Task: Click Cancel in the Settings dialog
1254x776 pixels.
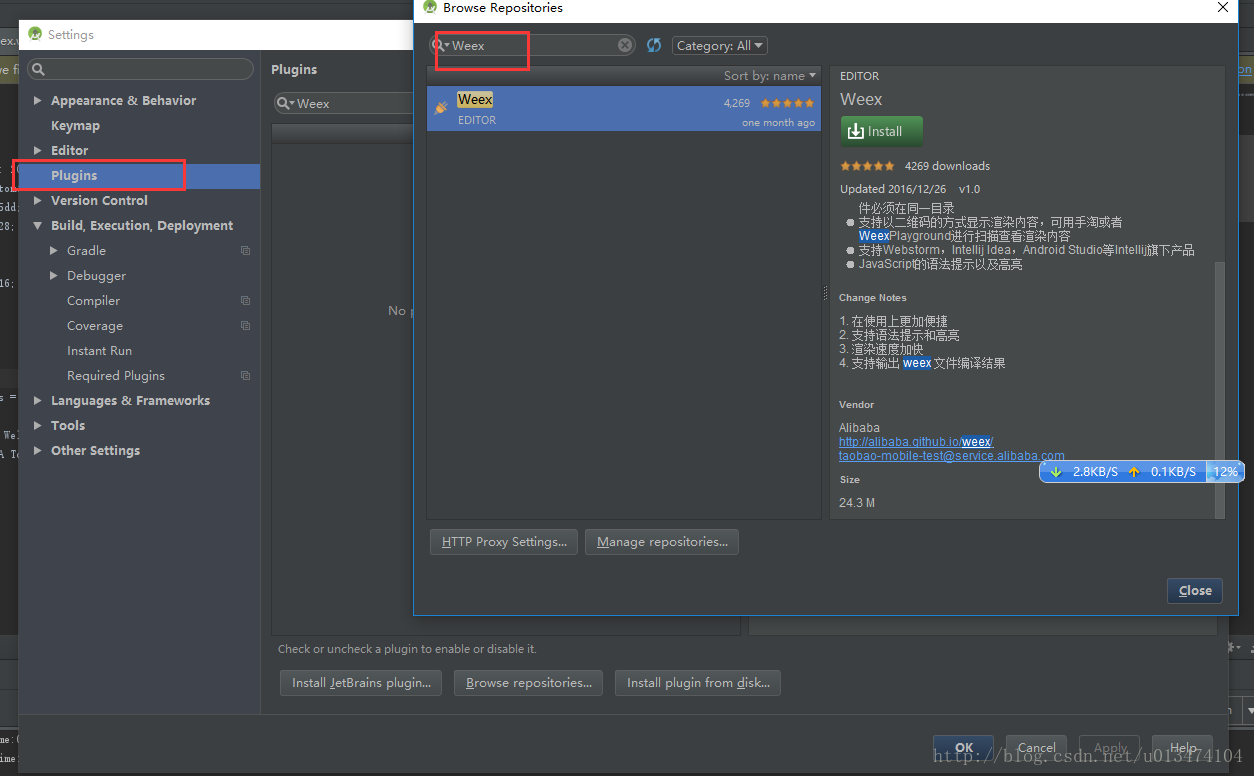Action: pos(1037,747)
